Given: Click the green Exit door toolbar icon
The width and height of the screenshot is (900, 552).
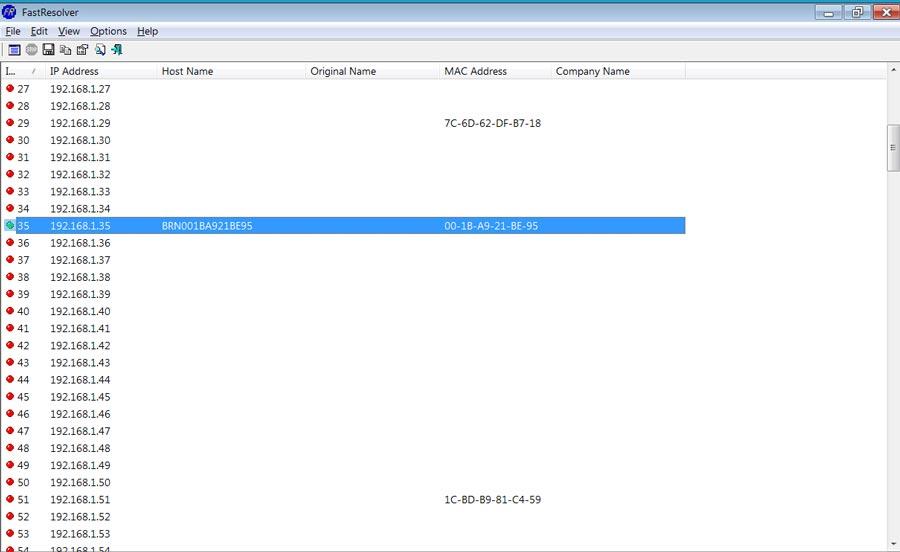Looking at the screenshot, I should 117,50.
